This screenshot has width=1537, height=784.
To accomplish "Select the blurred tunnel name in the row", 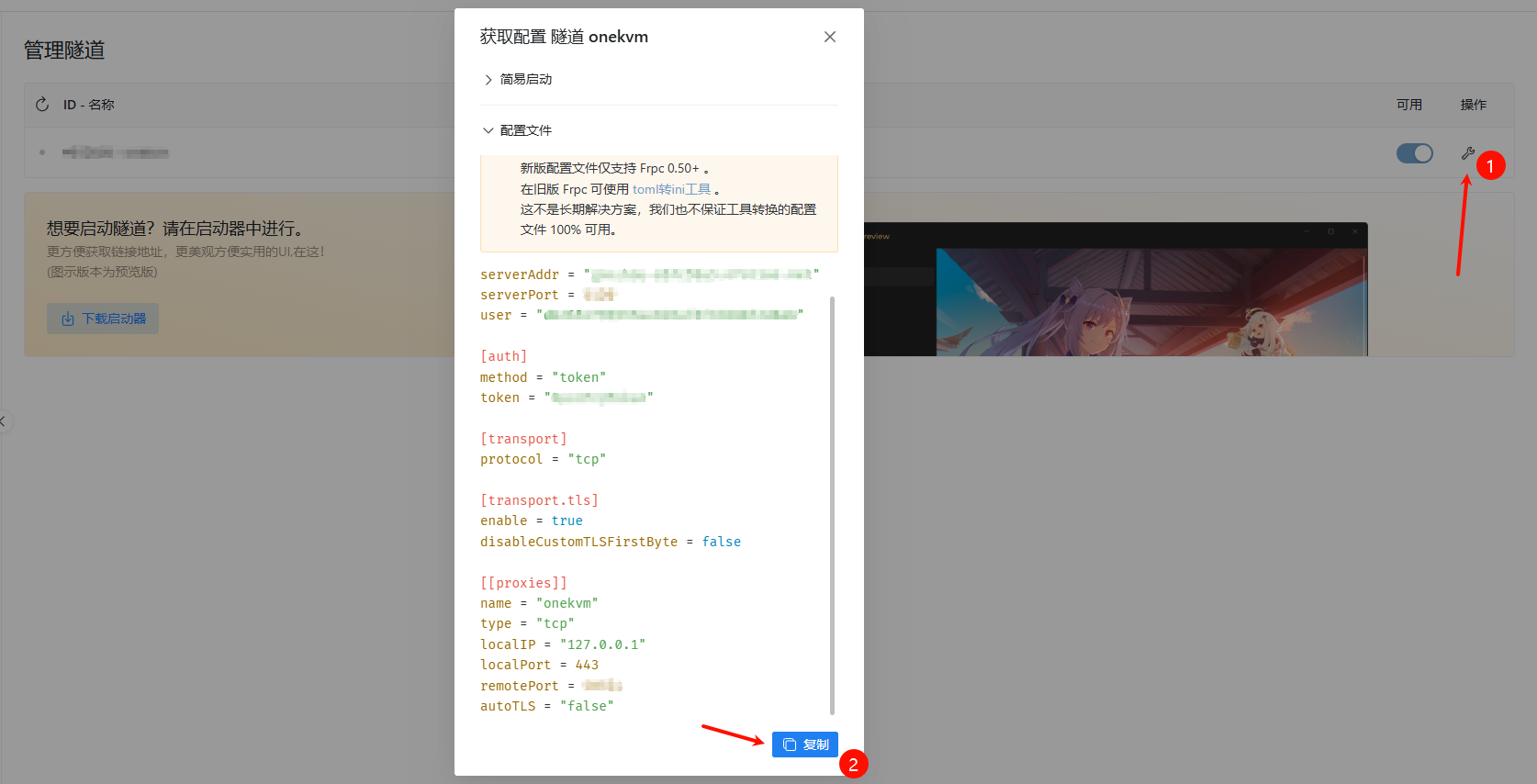I will [x=116, y=152].
